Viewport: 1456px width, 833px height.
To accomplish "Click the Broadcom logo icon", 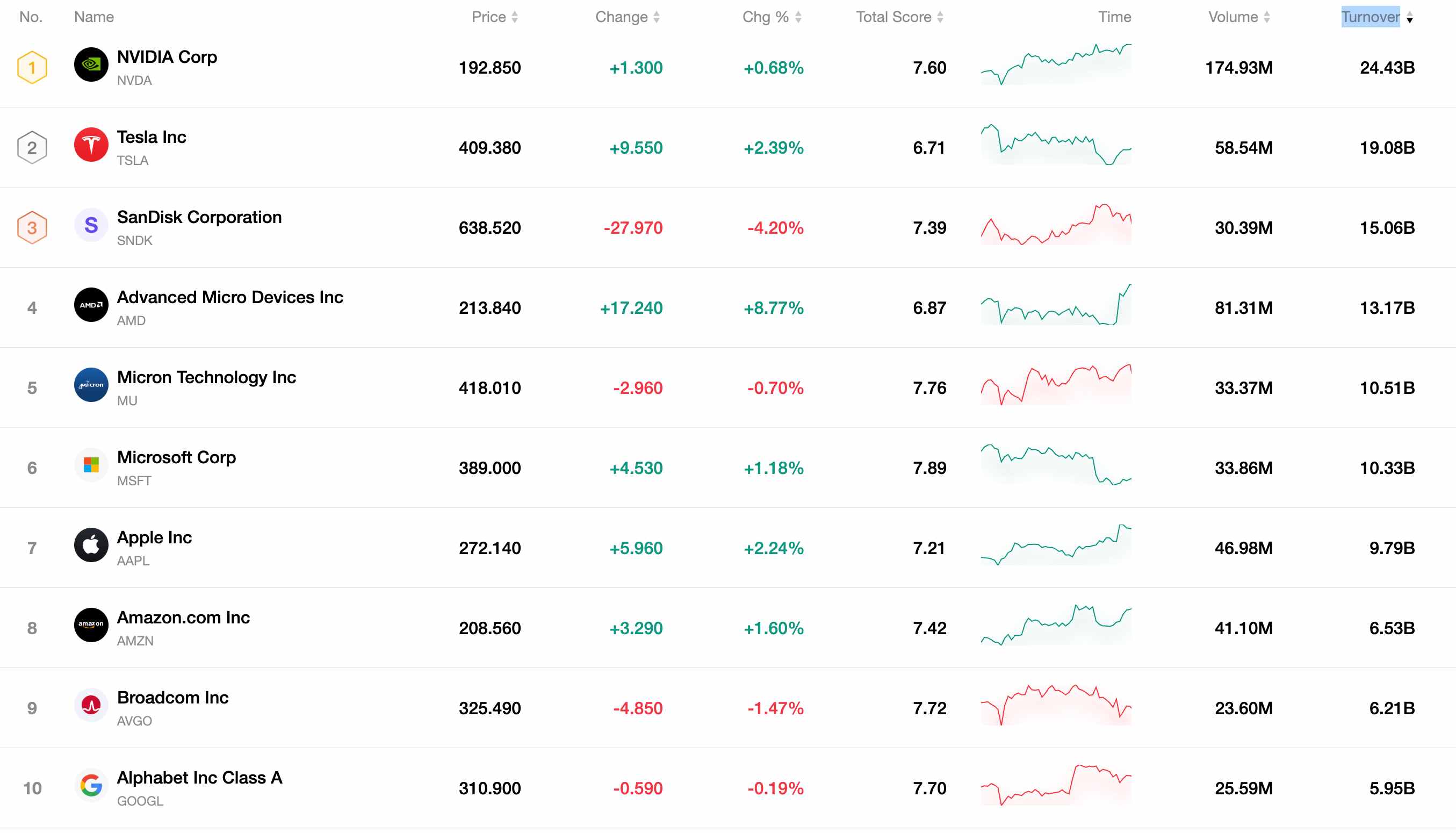I will 91,706.
